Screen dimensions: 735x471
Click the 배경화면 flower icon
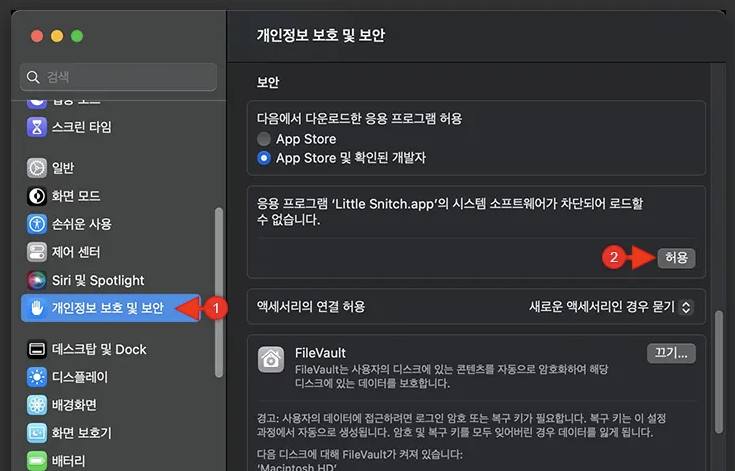pyautogui.click(x=37, y=405)
